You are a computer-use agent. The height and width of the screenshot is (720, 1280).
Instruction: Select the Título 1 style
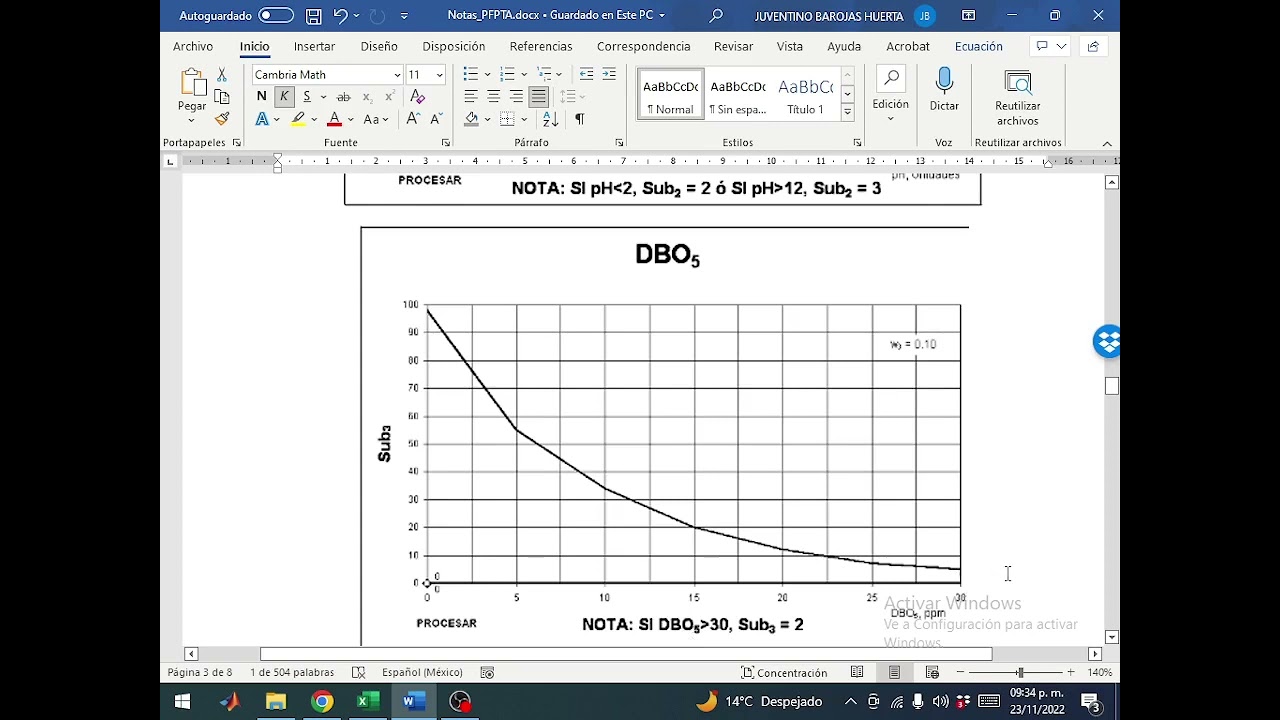tap(805, 96)
